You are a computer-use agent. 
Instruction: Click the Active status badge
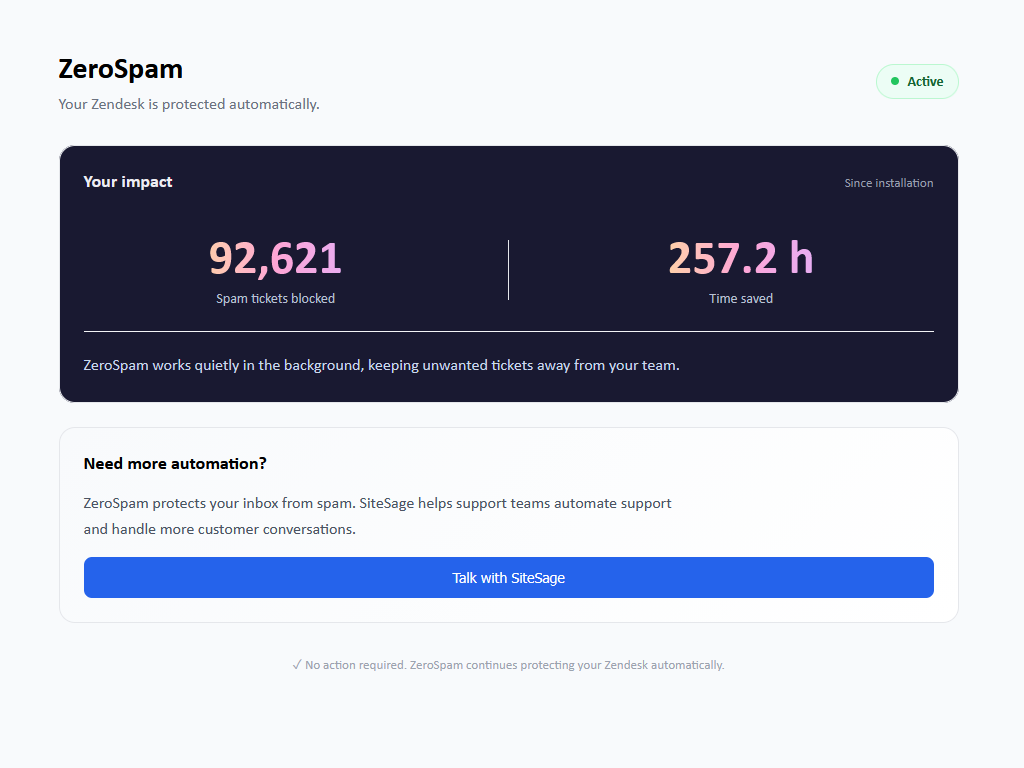917,82
